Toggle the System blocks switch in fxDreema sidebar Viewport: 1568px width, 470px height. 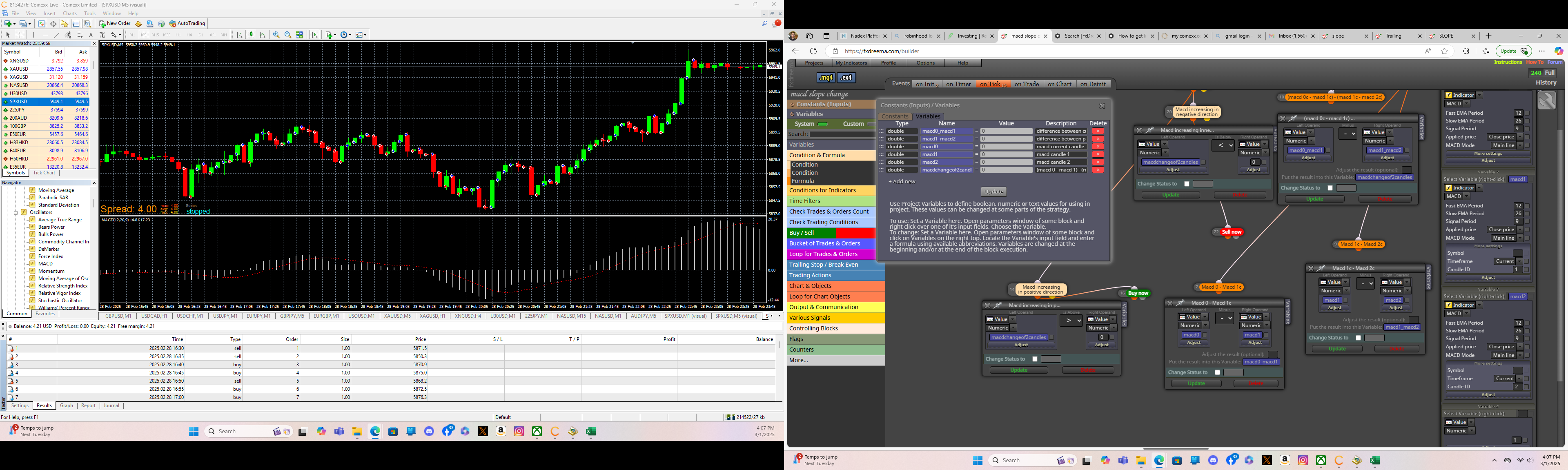[x=823, y=124]
